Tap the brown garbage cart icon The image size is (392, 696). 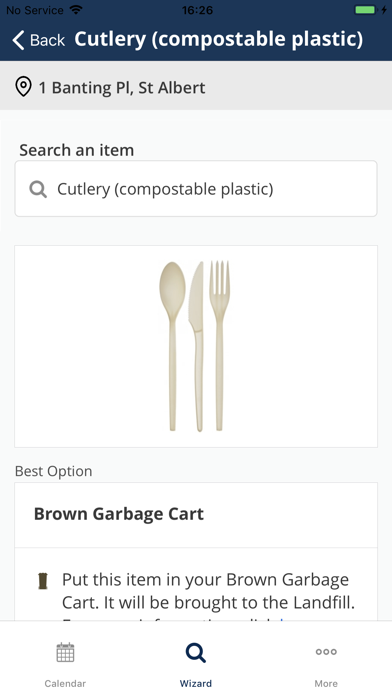[x=43, y=581]
